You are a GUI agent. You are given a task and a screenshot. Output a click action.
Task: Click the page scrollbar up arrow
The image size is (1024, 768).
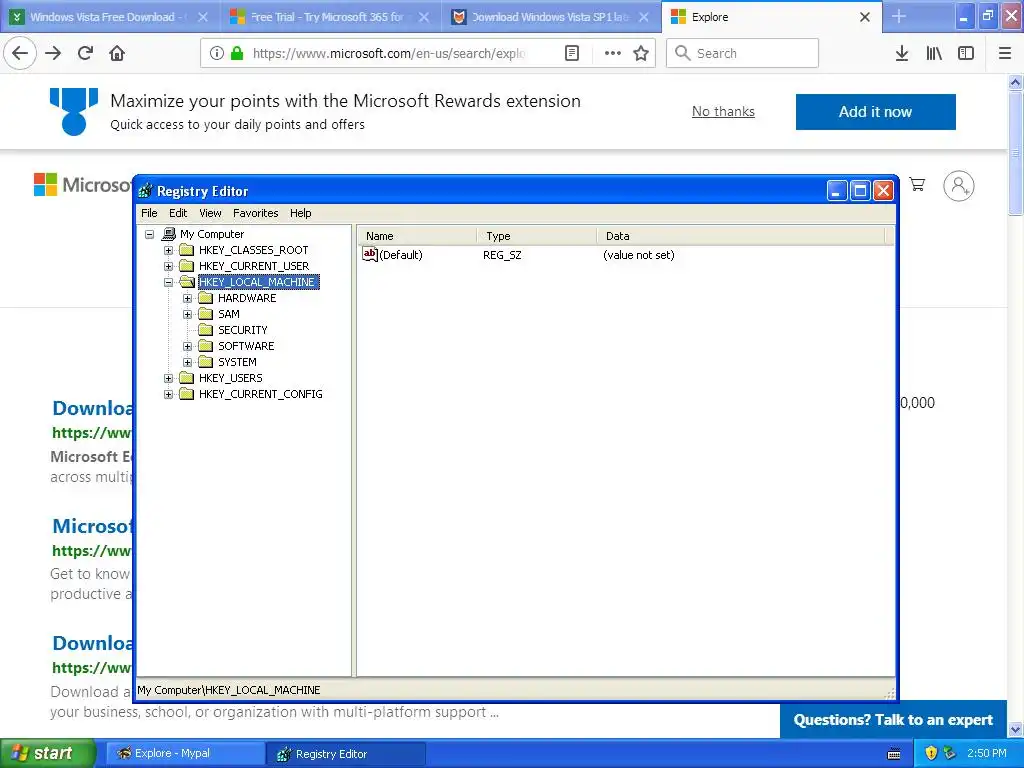[1015, 82]
